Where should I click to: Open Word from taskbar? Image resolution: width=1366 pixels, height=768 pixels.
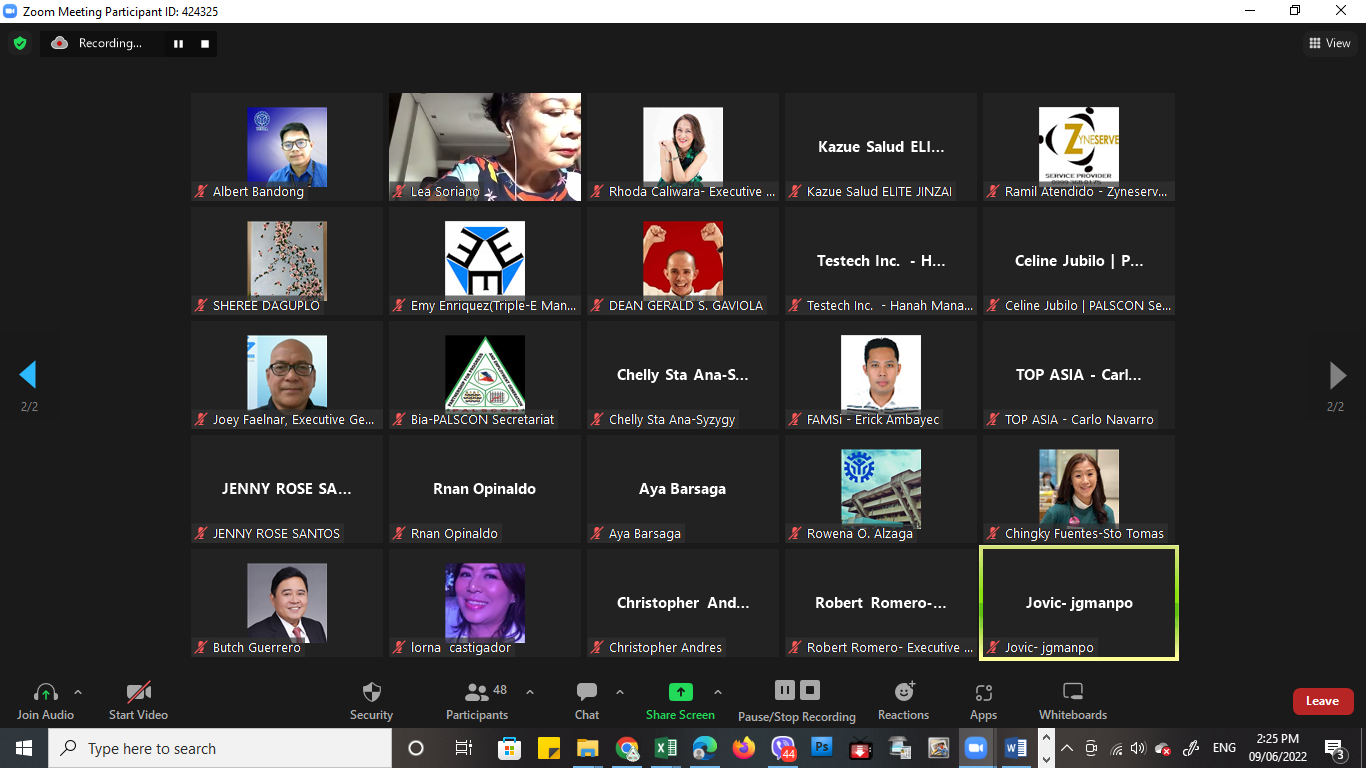click(x=1016, y=748)
